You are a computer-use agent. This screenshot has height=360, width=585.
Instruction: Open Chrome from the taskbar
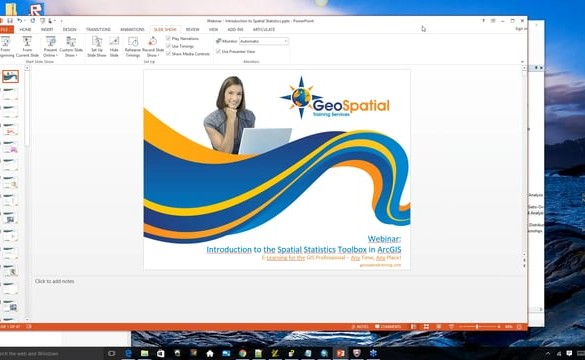[243, 353]
